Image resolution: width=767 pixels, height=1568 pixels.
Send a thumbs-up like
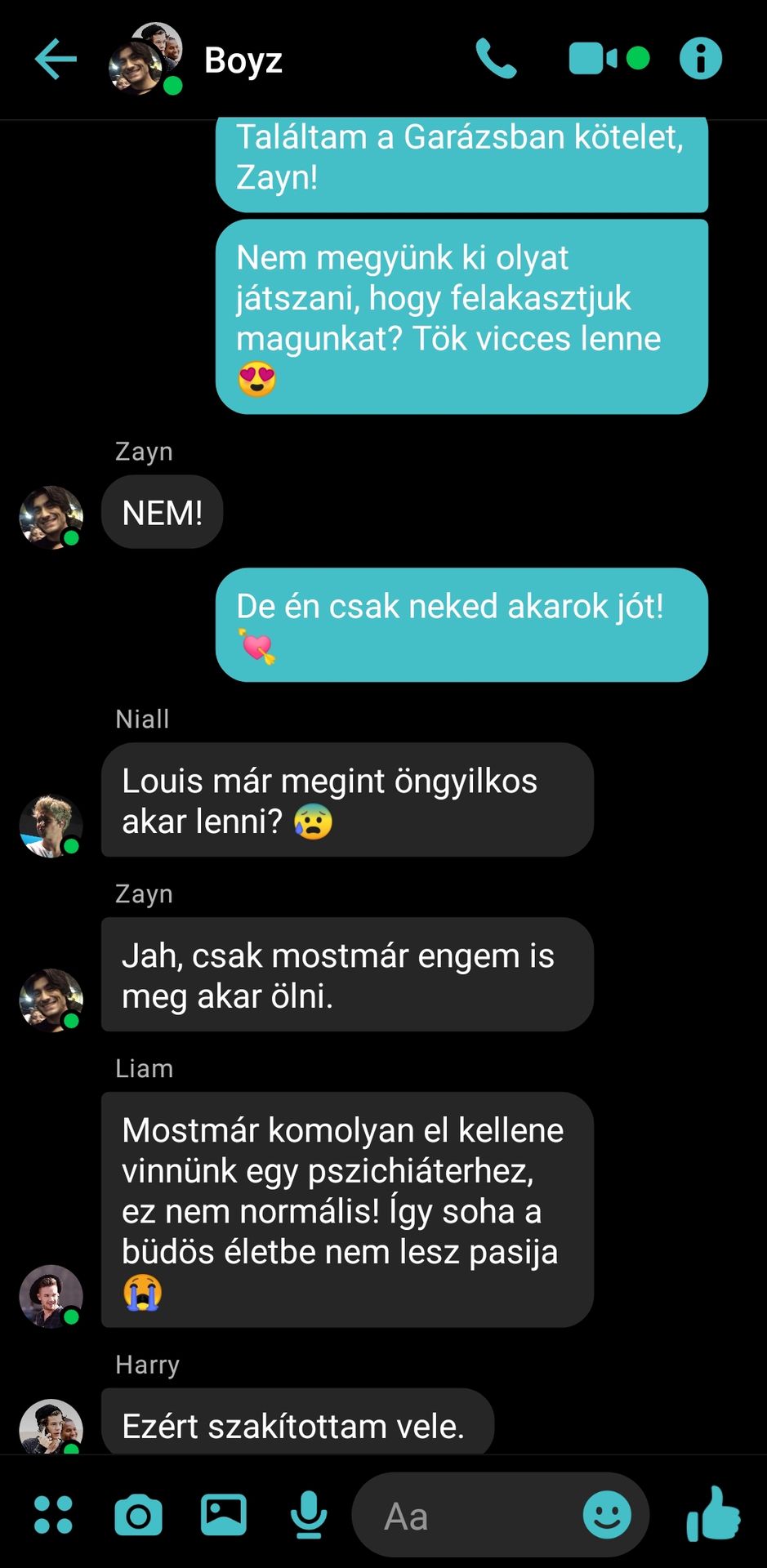(713, 1514)
